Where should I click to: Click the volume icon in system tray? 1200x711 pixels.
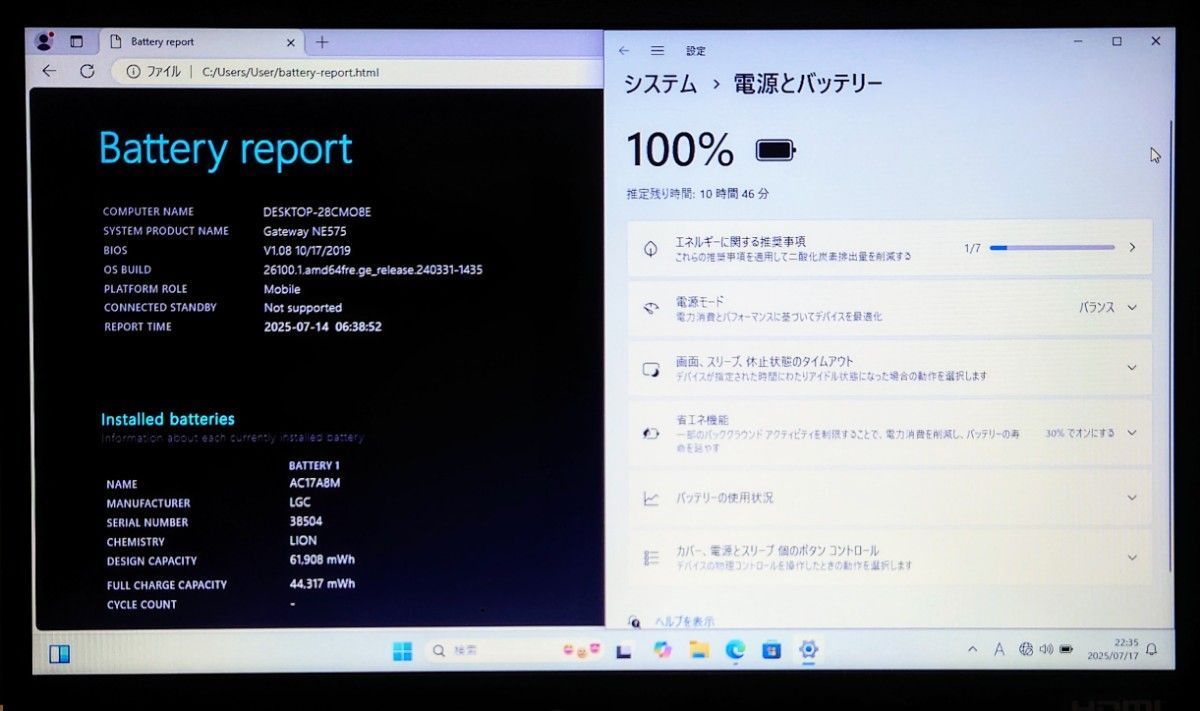1044,649
